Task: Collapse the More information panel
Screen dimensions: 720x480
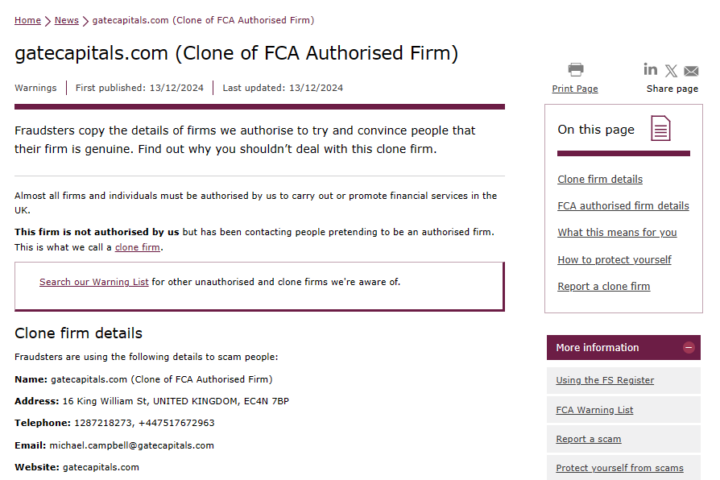Action: [x=688, y=348]
